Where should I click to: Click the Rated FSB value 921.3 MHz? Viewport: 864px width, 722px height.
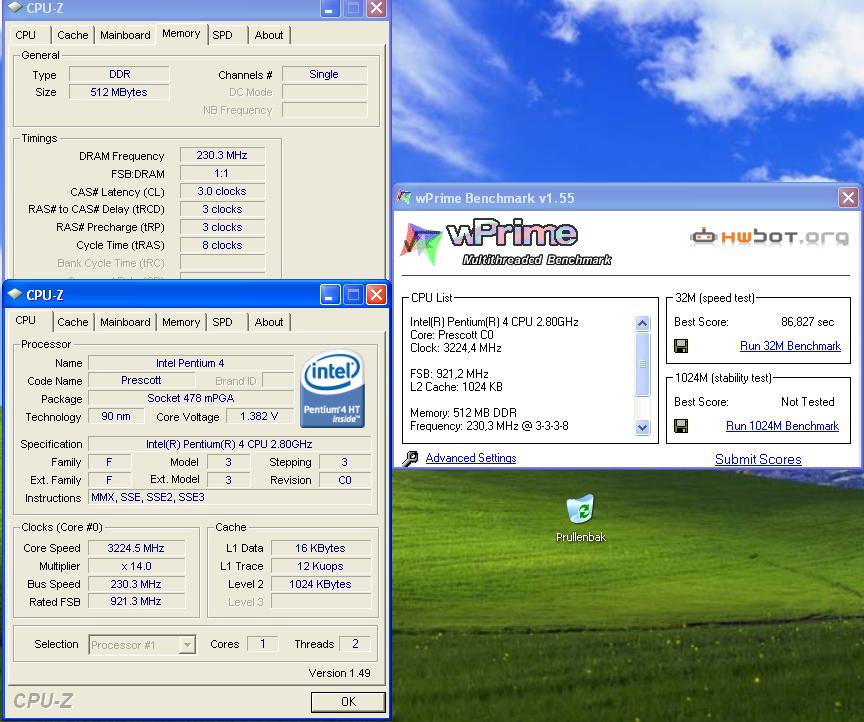pos(136,601)
